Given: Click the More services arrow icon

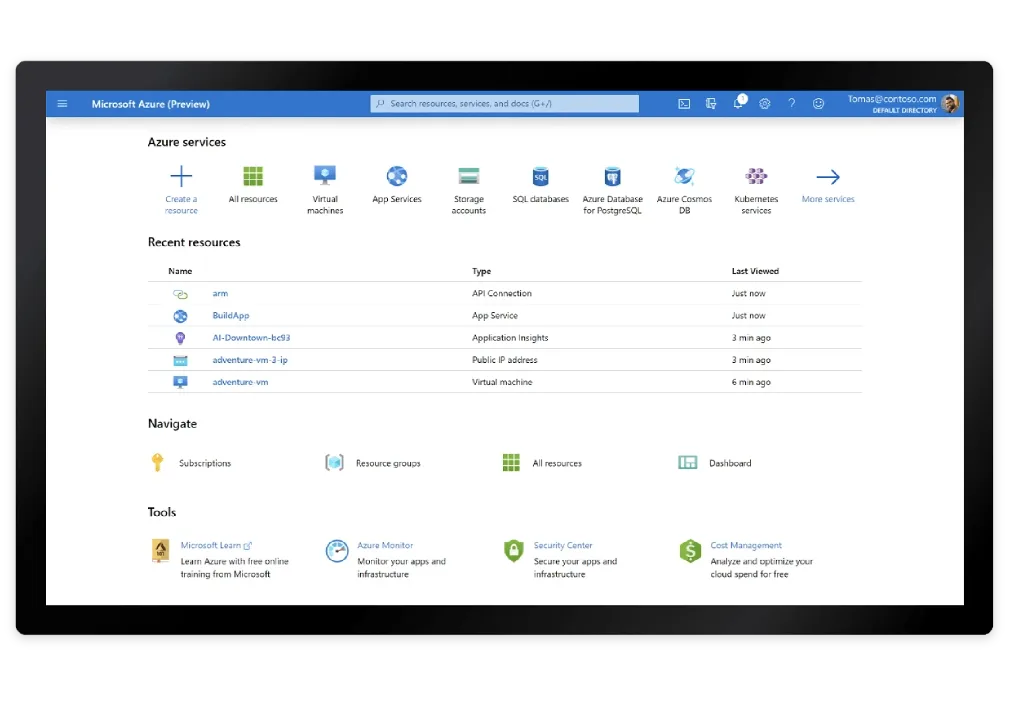Looking at the screenshot, I should click(828, 176).
